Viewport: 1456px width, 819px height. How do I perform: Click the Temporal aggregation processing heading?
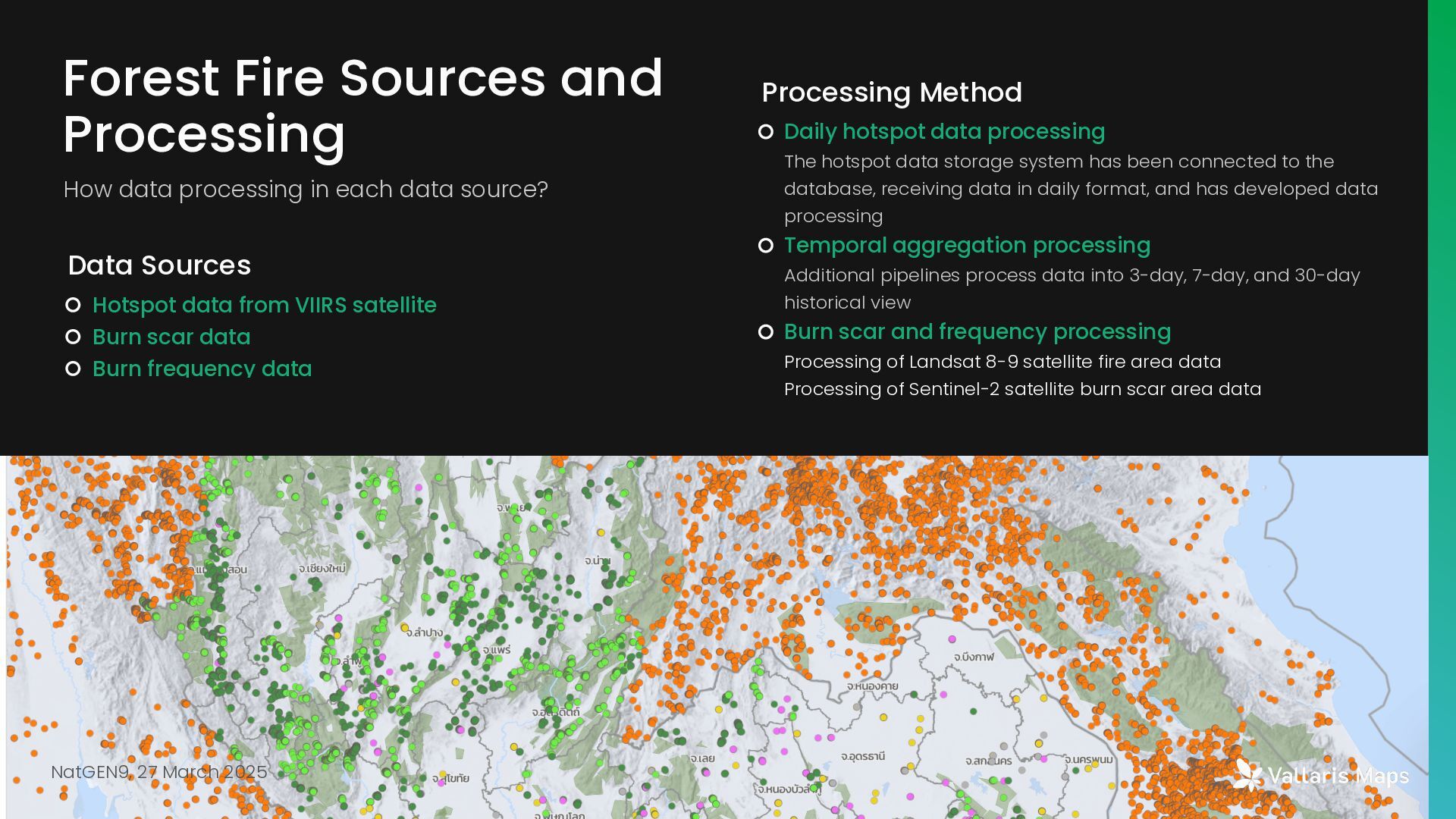tap(967, 245)
